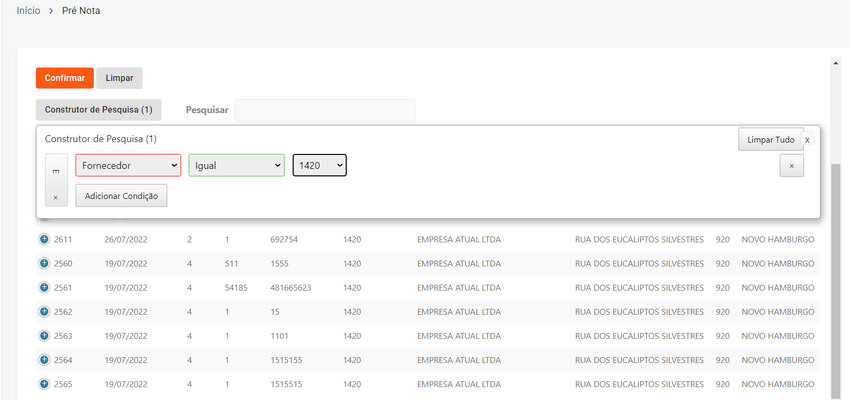The height and width of the screenshot is (400, 850).
Task: Remove the Fornecedor condition with × button
Action: coord(791,166)
